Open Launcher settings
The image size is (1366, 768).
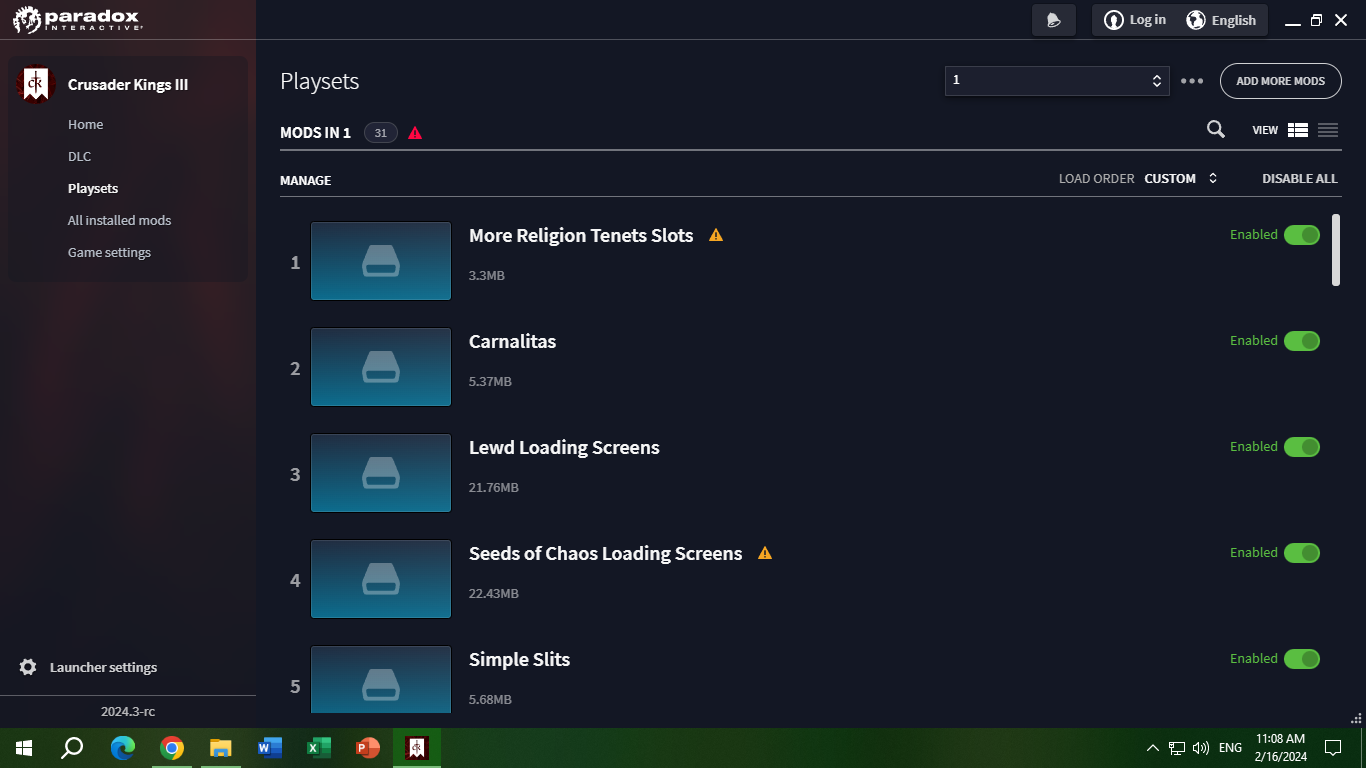point(104,667)
